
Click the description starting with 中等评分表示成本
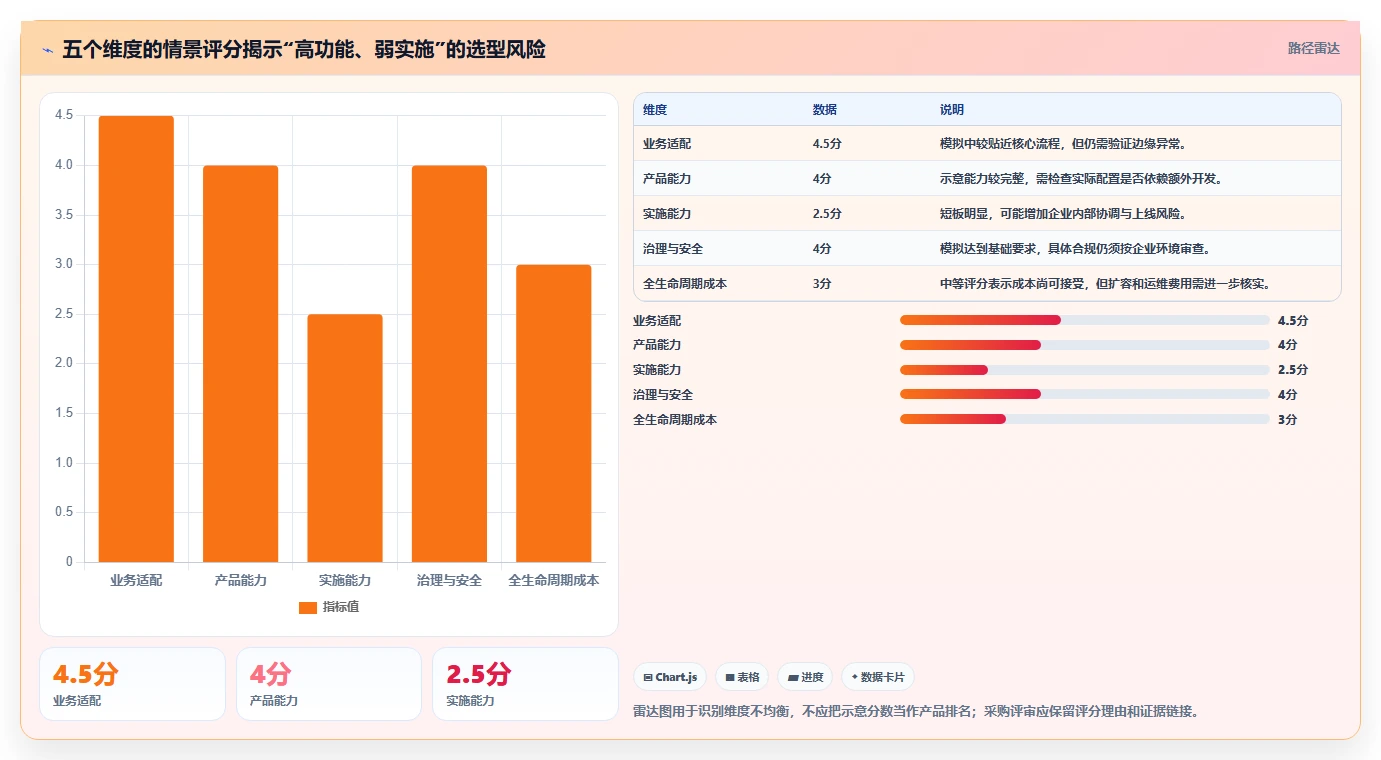pyautogui.click(x=1107, y=284)
